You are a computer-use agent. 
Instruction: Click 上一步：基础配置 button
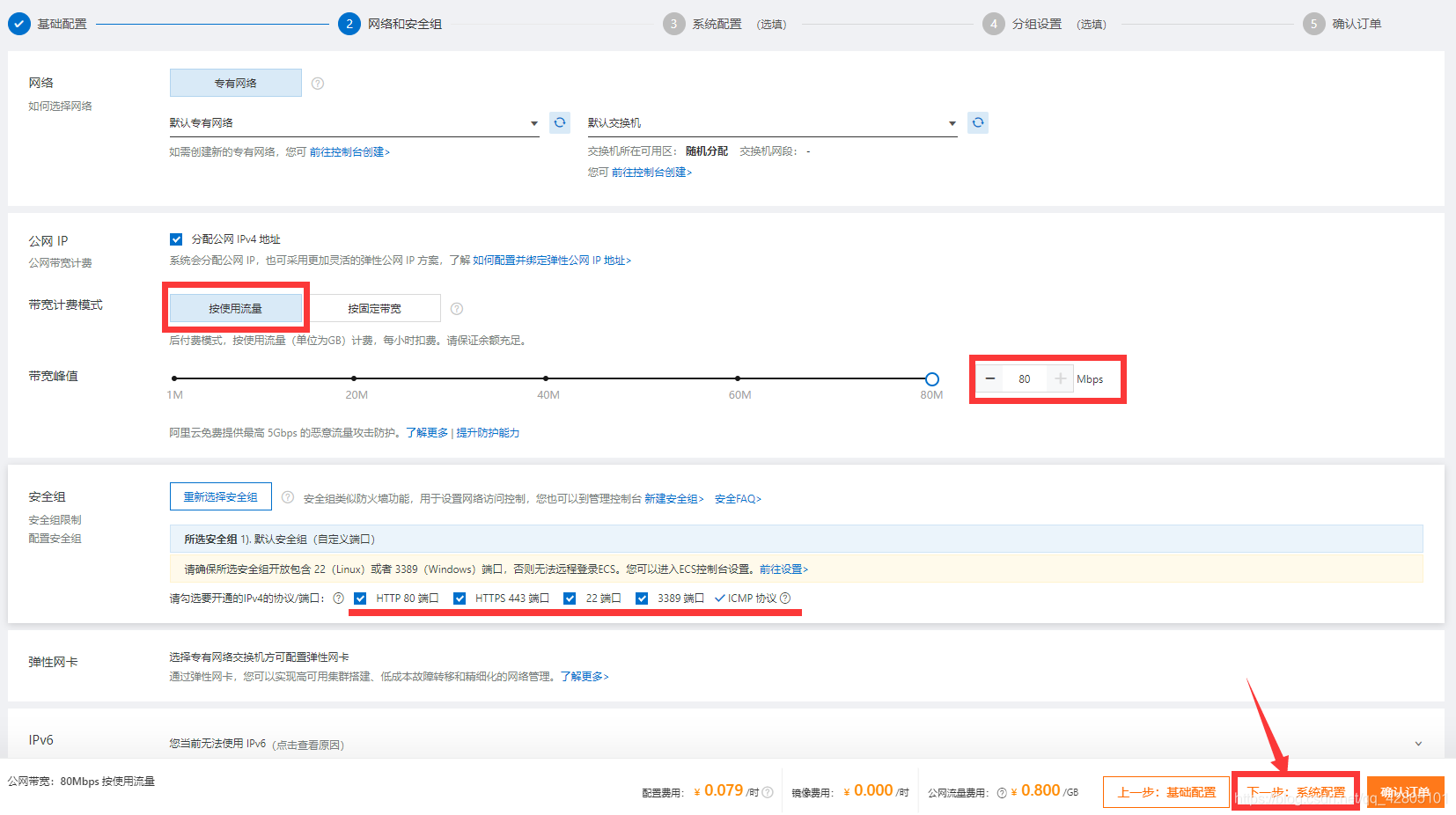(x=1166, y=792)
